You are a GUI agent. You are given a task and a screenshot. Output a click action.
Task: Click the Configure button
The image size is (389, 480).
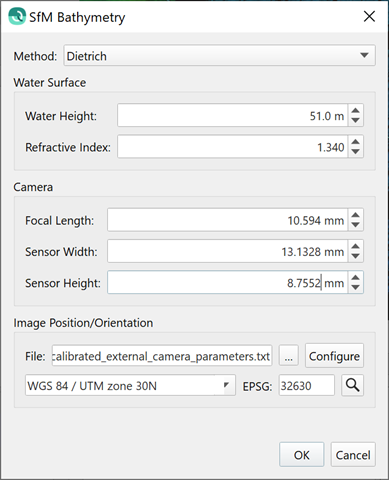pyautogui.click(x=334, y=356)
